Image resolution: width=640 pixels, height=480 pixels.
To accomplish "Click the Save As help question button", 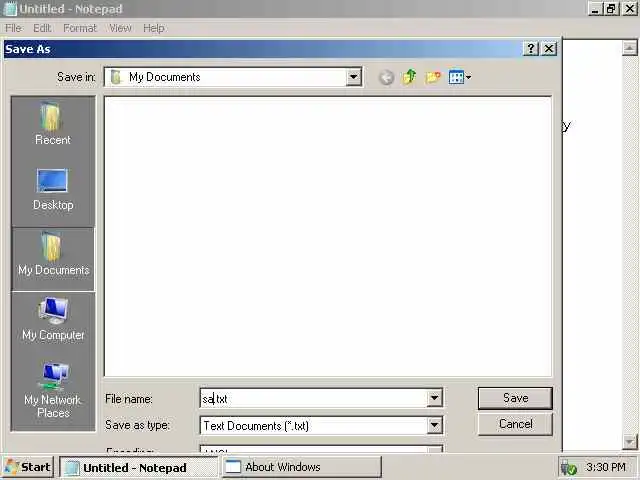I will click(x=531, y=49).
